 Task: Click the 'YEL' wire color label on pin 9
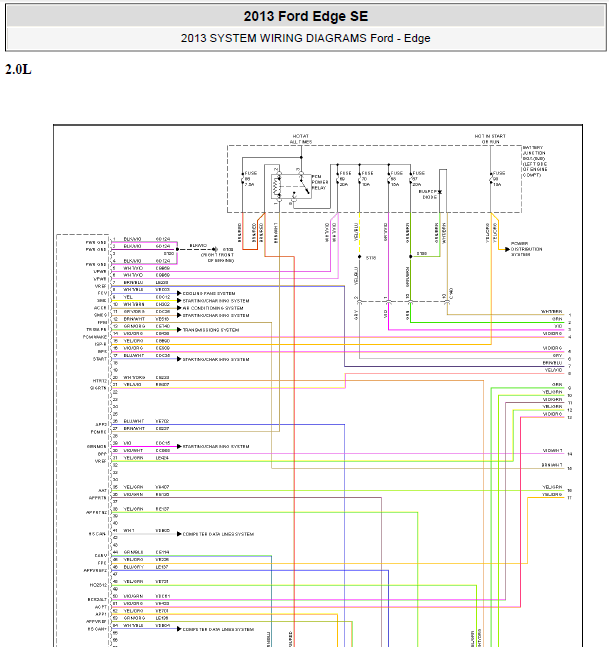click(128, 297)
